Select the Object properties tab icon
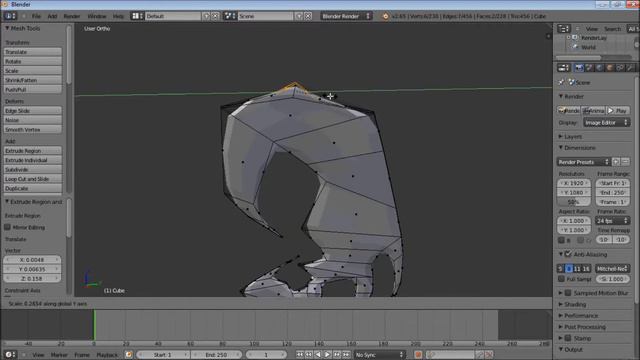Image resolution: width=640 pixels, height=360 pixels. point(609,68)
